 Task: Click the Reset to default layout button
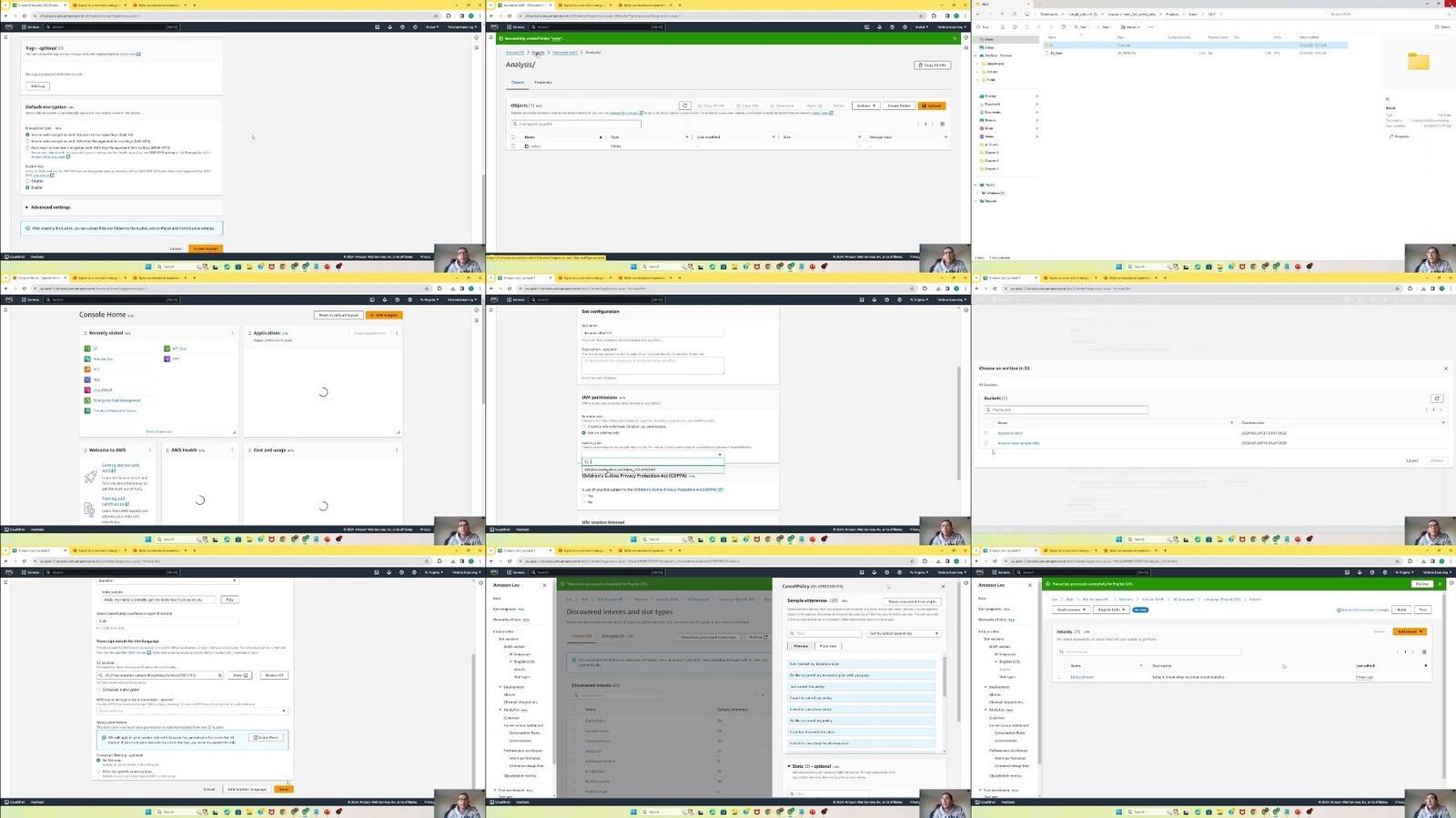click(x=339, y=315)
